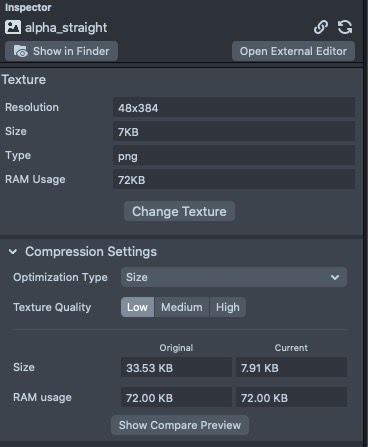Click the Optimization Type dropdown arrow
This screenshot has height=447, width=368.
point(335,277)
